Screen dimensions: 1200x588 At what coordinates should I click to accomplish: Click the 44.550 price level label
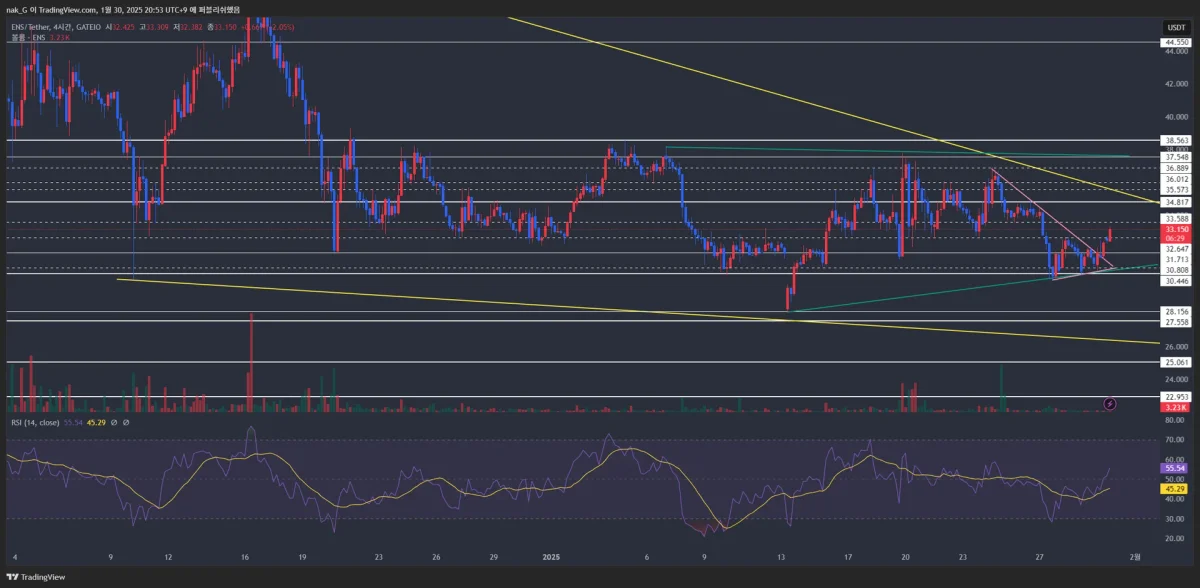(x=1174, y=43)
